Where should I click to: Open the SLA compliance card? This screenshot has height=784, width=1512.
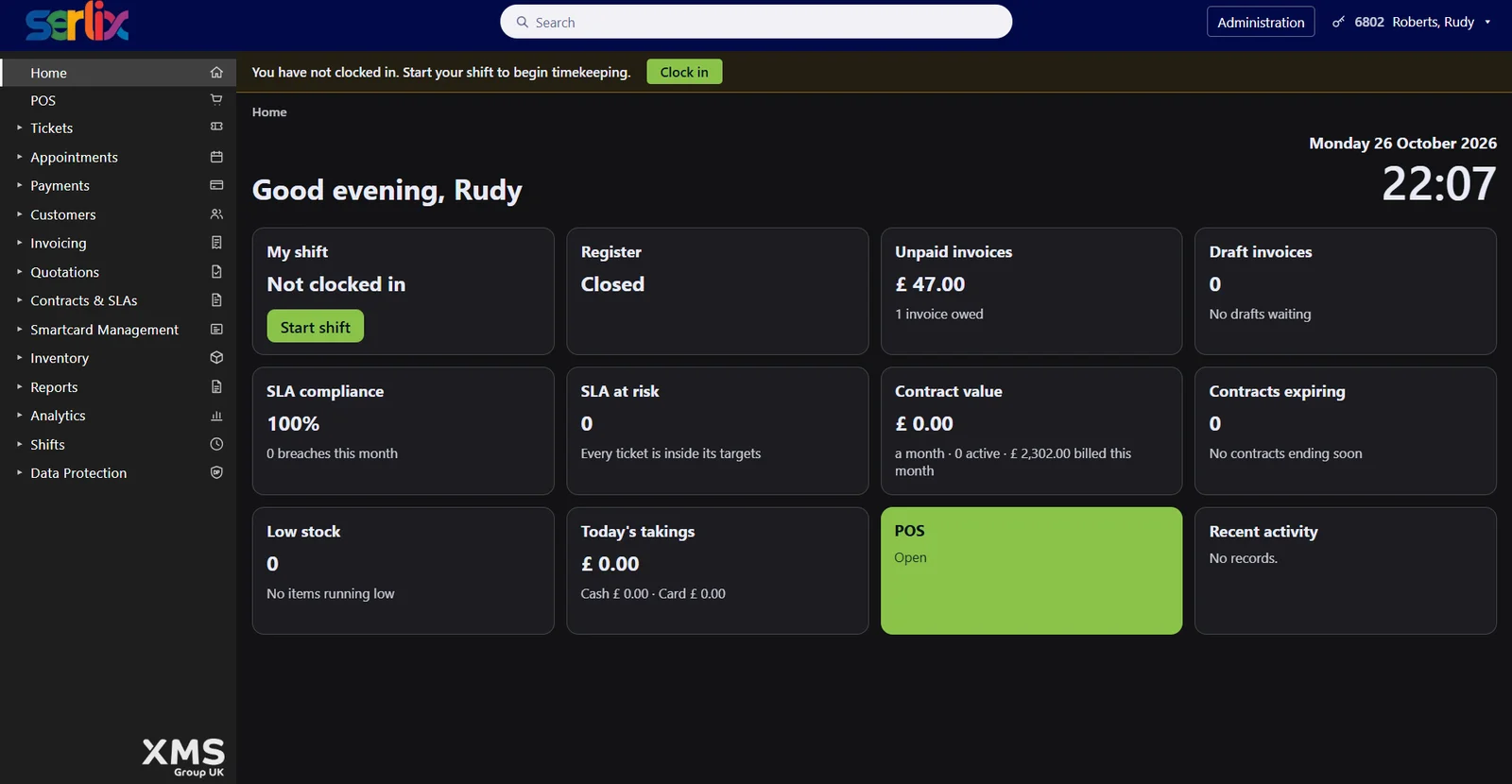point(404,431)
